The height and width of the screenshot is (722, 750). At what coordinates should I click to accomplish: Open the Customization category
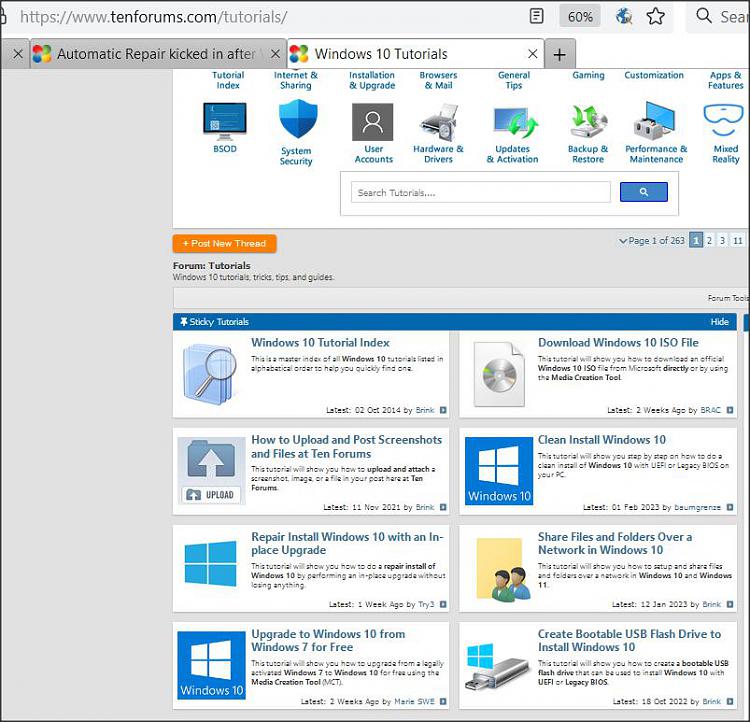pyautogui.click(x=654, y=75)
